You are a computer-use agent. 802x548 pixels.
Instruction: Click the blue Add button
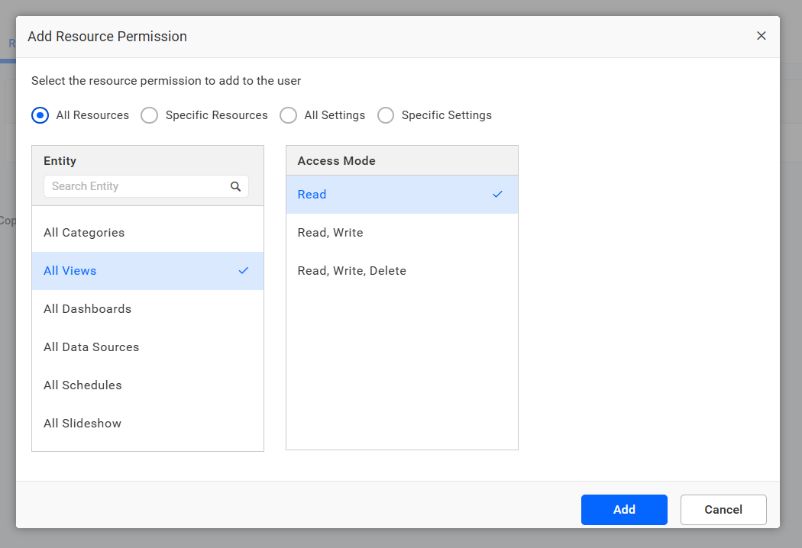click(624, 510)
